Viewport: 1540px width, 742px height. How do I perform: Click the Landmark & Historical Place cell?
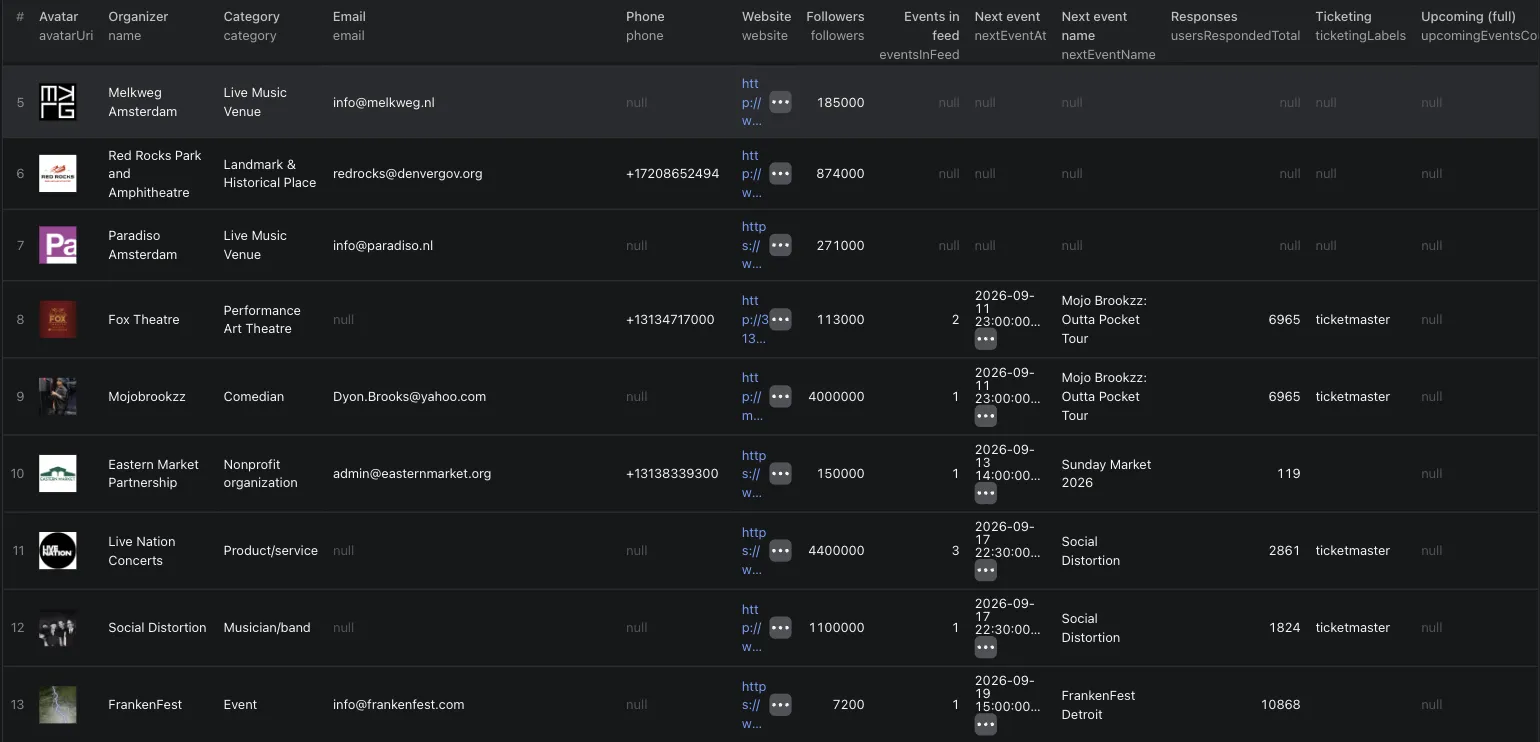coord(270,173)
